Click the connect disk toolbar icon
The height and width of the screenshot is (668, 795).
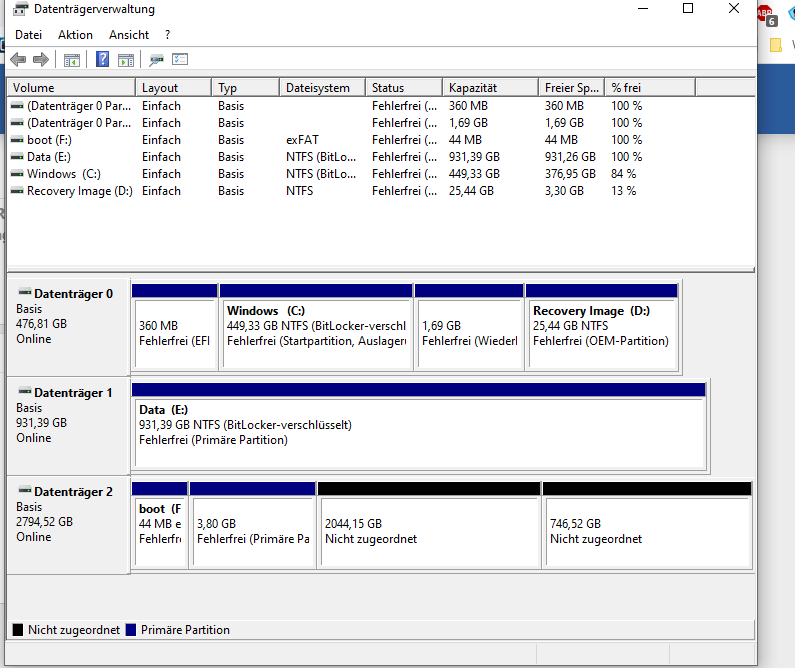(x=156, y=60)
